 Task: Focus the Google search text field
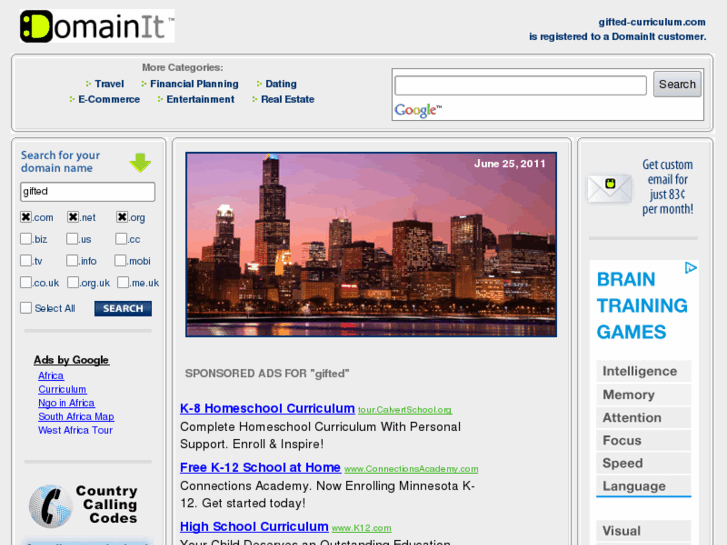pos(520,86)
